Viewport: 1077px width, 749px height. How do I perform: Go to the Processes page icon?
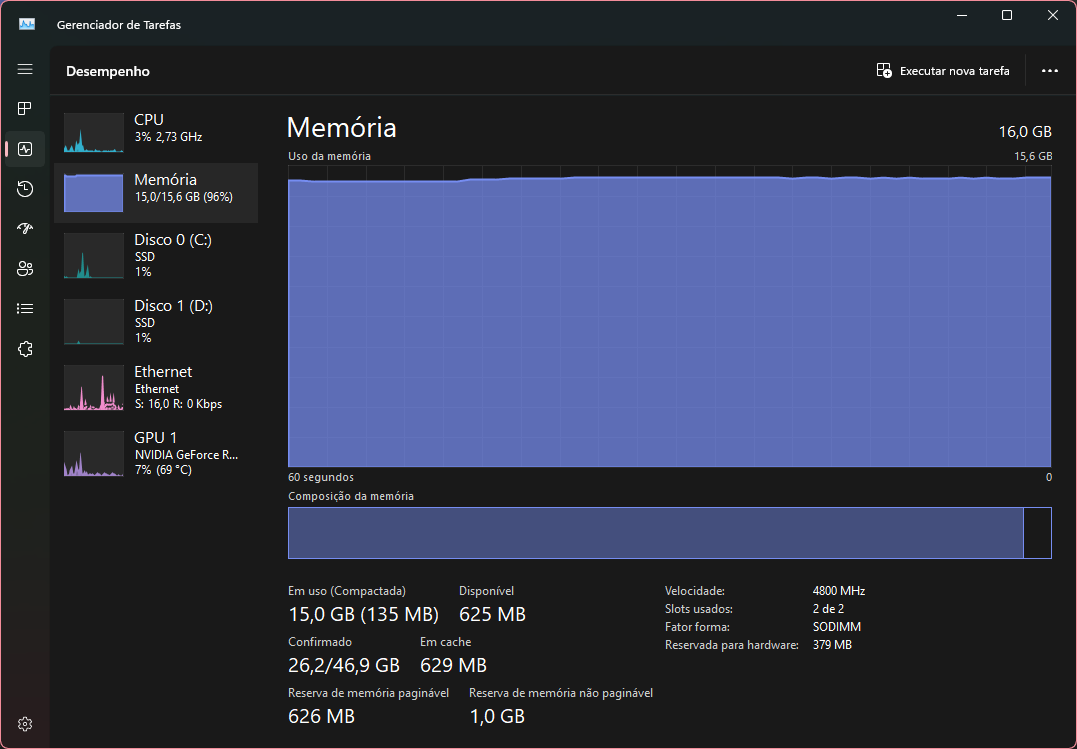[x=25, y=109]
